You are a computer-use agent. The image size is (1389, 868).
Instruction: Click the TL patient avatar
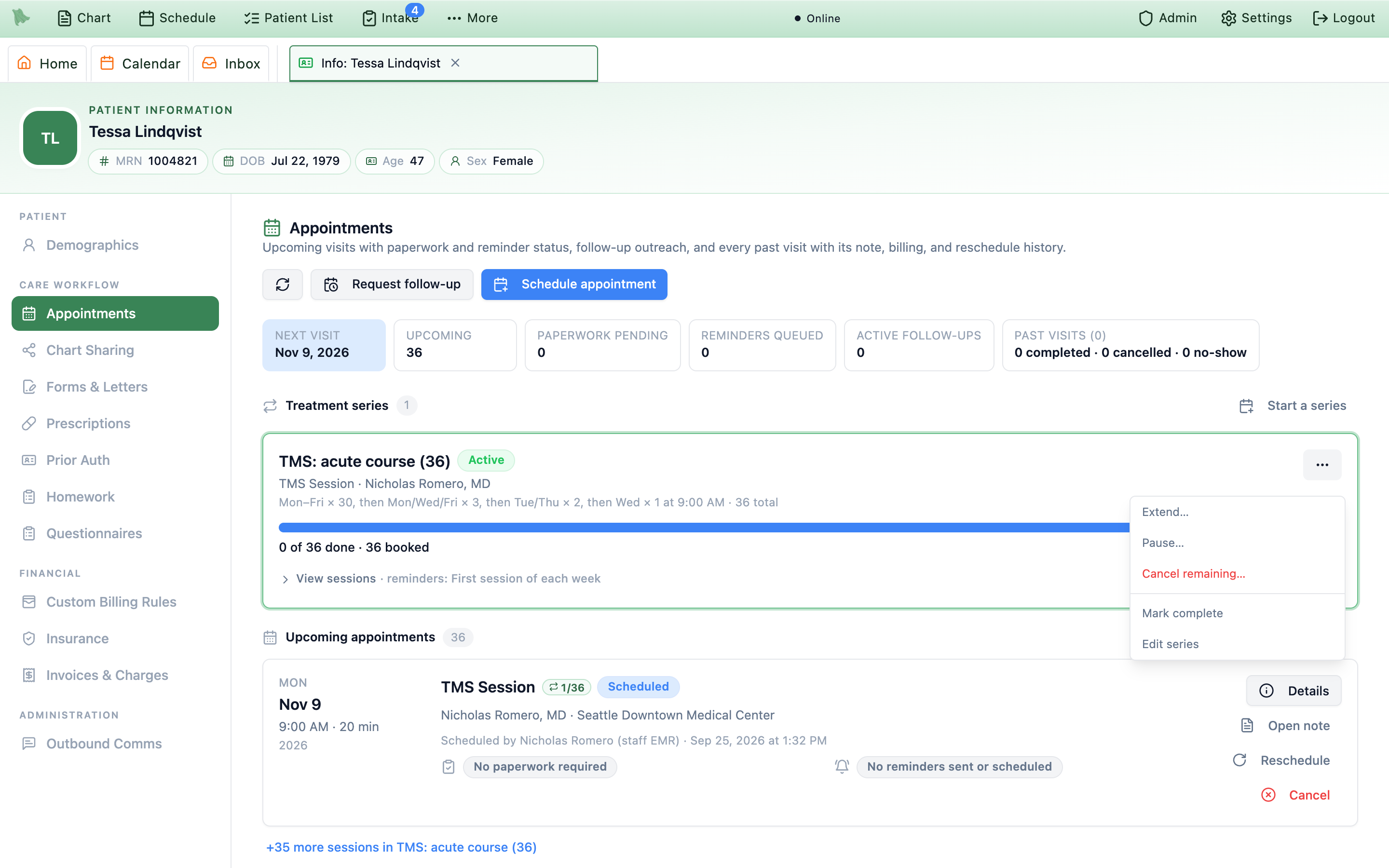(50, 138)
